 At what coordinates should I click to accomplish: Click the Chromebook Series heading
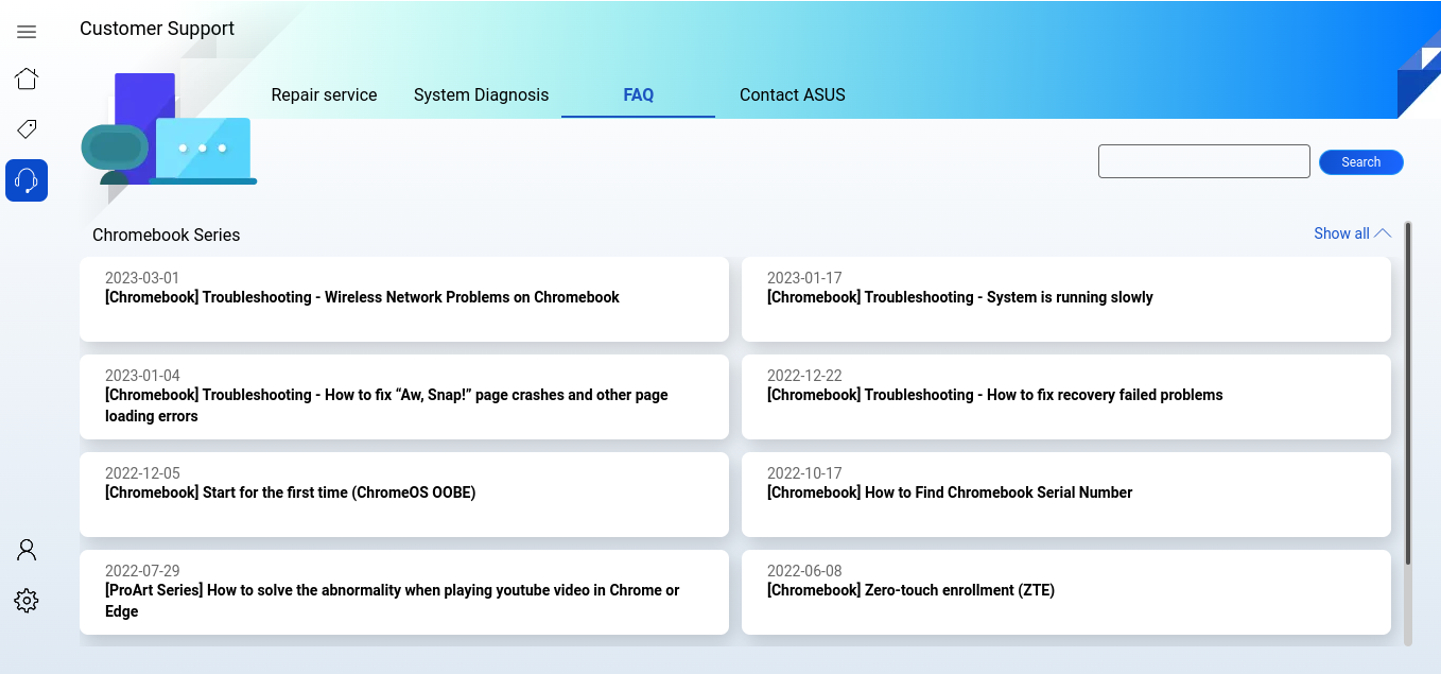click(166, 235)
